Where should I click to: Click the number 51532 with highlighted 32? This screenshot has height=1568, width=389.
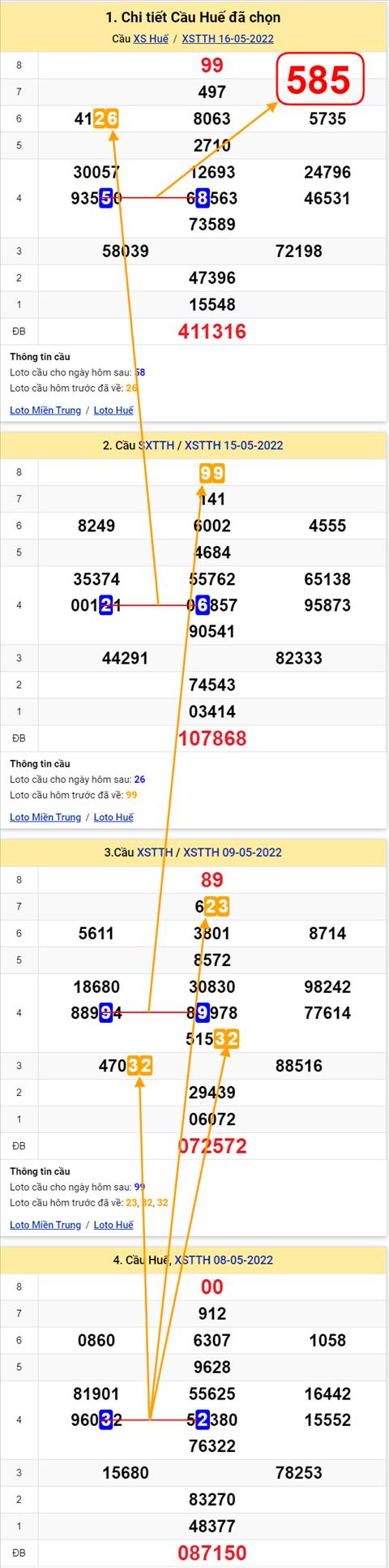tap(213, 1040)
